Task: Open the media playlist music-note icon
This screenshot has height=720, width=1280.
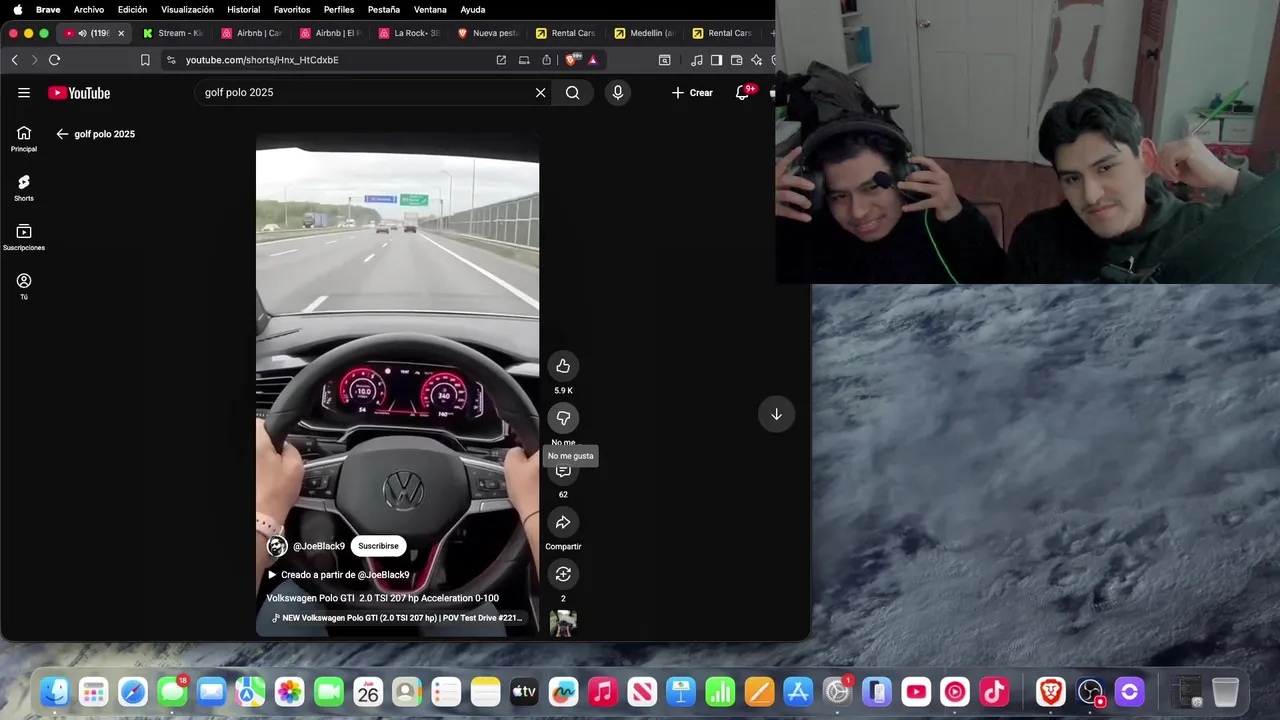Action: coord(697,60)
